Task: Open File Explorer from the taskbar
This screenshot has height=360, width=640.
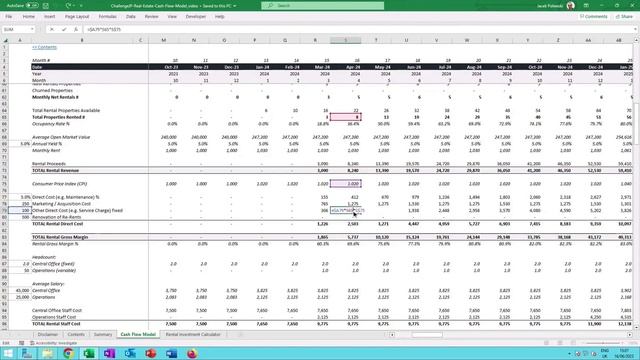Action: pyautogui.click(x=47, y=353)
